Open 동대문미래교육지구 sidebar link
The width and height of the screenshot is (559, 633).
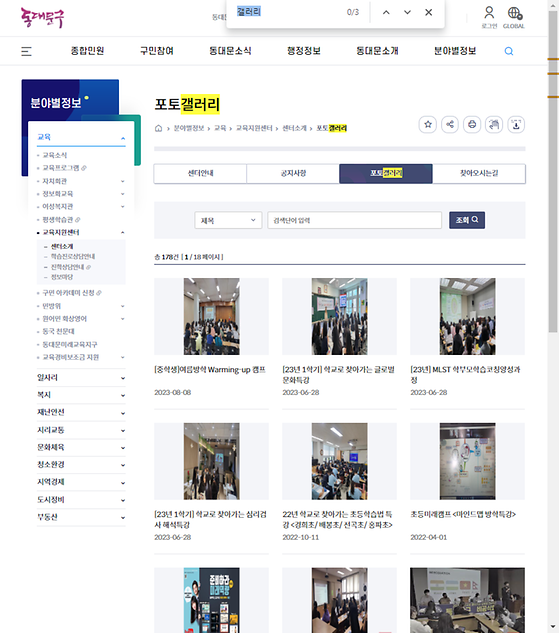click(70, 344)
